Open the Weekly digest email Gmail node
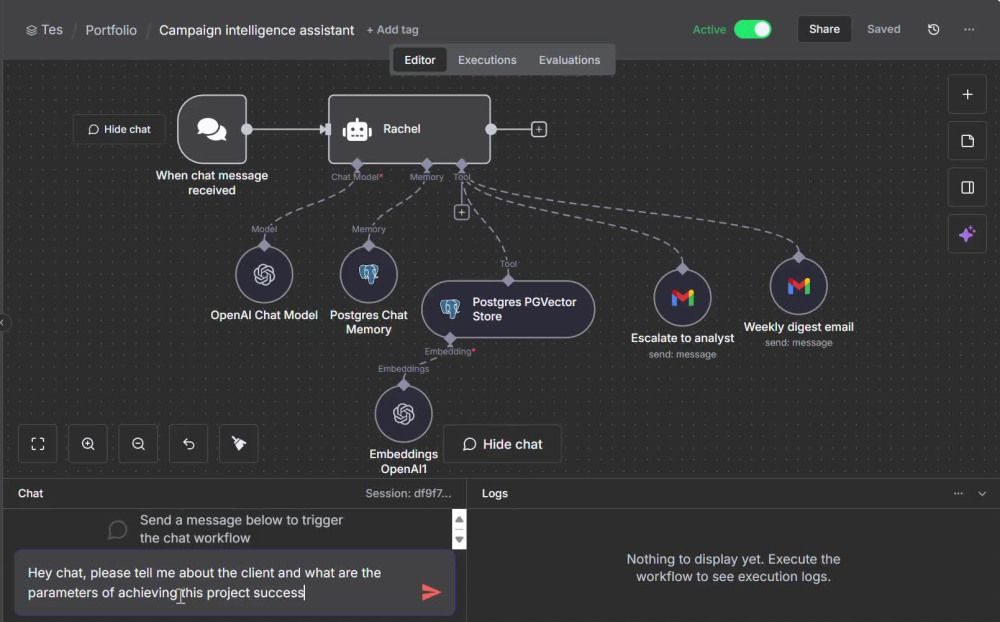Image resolution: width=1000 pixels, height=622 pixels. pyautogui.click(x=798, y=286)
